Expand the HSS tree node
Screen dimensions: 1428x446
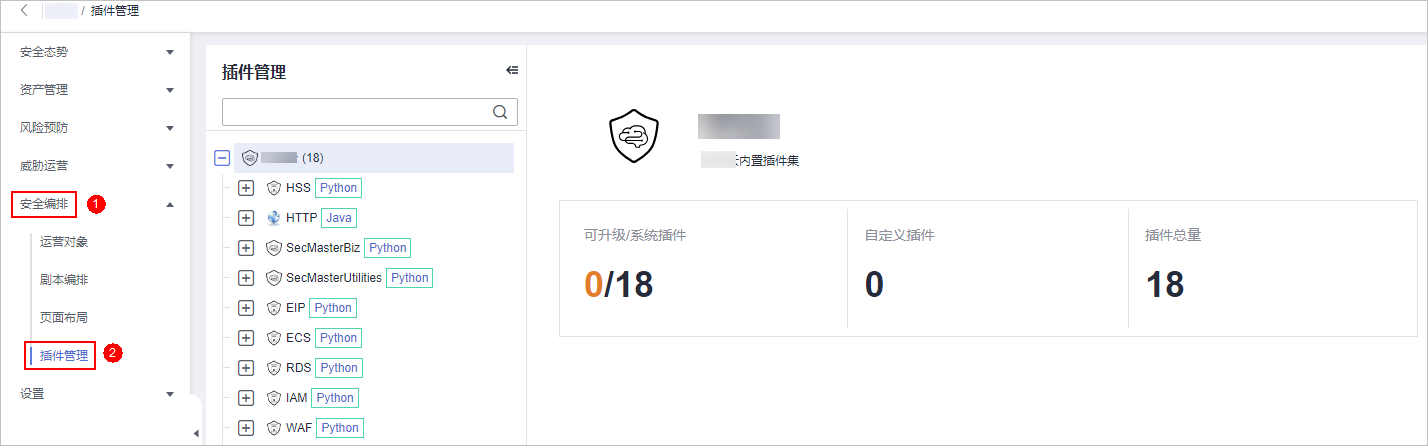246,188
